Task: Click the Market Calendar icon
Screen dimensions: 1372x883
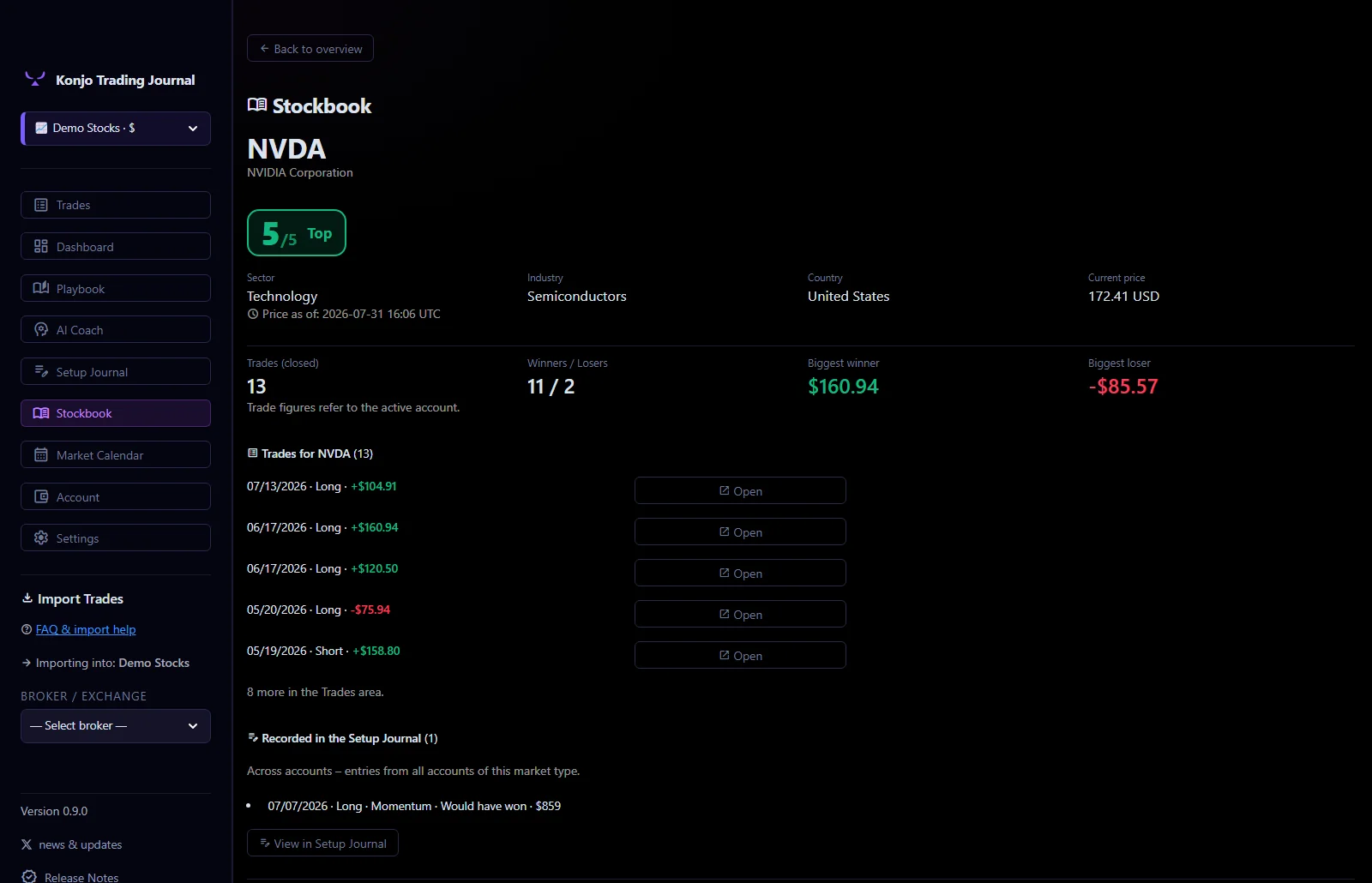Action: click(x=41, y=455)
